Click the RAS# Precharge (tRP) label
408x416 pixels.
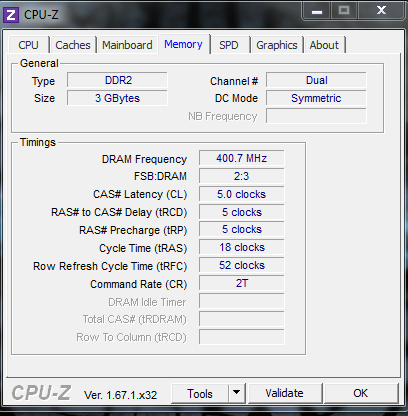(133, 230)
